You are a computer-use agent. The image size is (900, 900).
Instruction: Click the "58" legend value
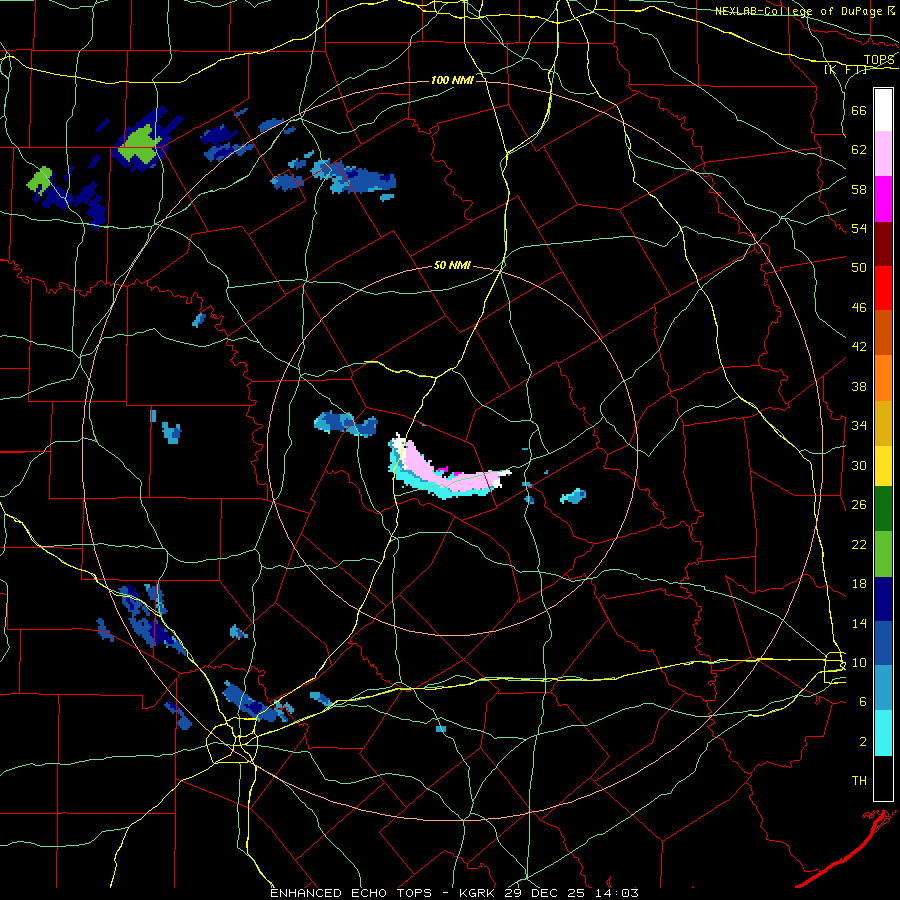point(859,189)
